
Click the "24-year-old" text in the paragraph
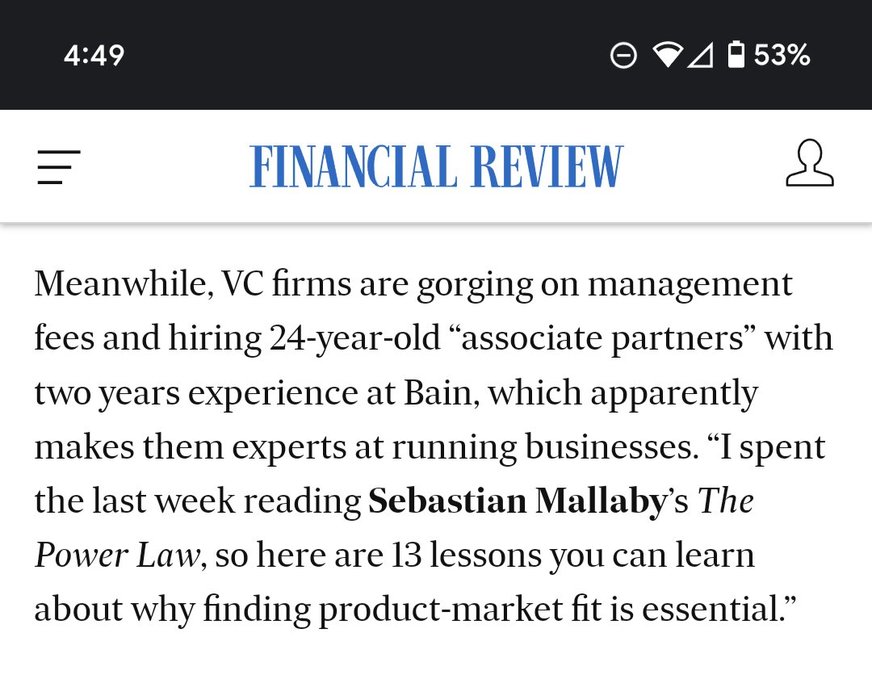(x=353, y=338)
